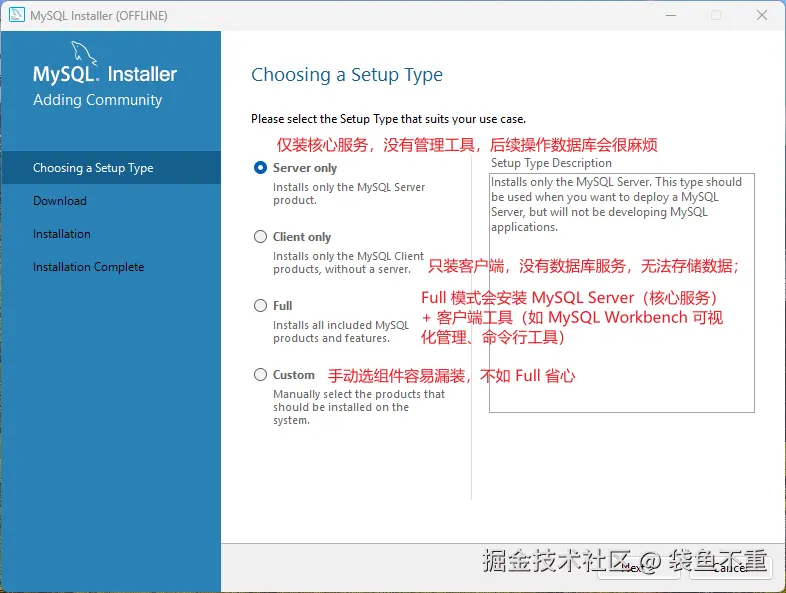The height and width of the screenshot is (593, 786).
Task: Minimize the MySQL Installer window
Action: pyautogui.click(x=671, y=15)
